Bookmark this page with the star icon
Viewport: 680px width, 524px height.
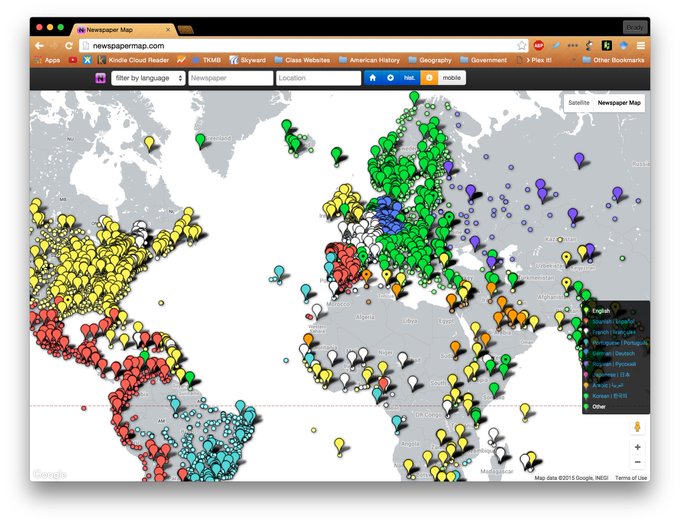[522, 45]
